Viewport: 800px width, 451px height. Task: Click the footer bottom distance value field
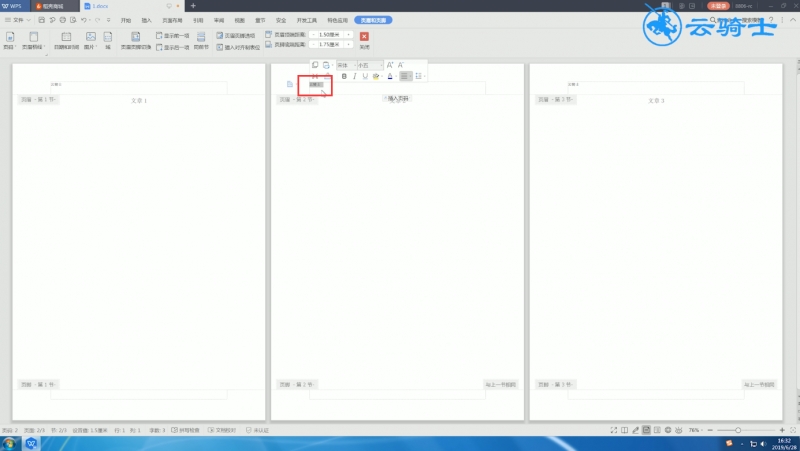pyautogui.click(x=329, y=44)
